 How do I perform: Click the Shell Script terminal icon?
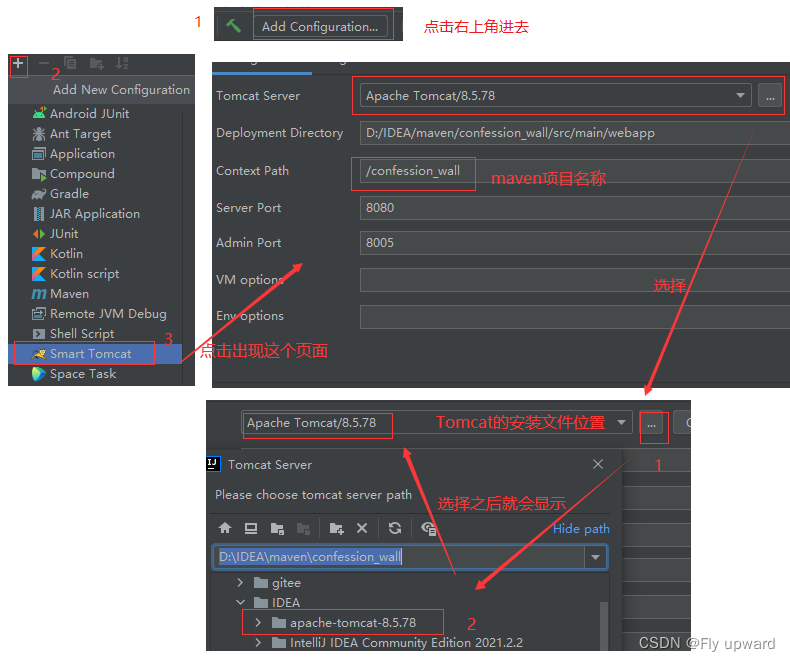pyautogui.click(x=39, y=334)
